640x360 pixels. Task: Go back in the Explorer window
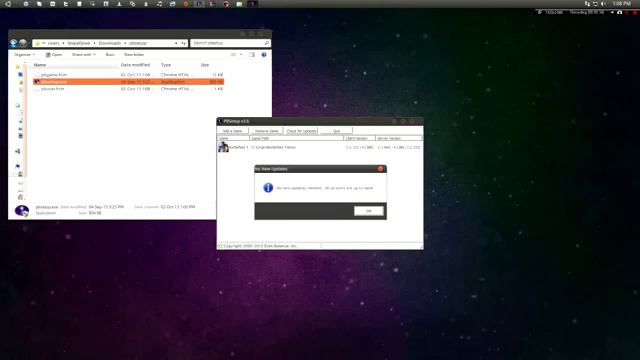tap(13, 43)
